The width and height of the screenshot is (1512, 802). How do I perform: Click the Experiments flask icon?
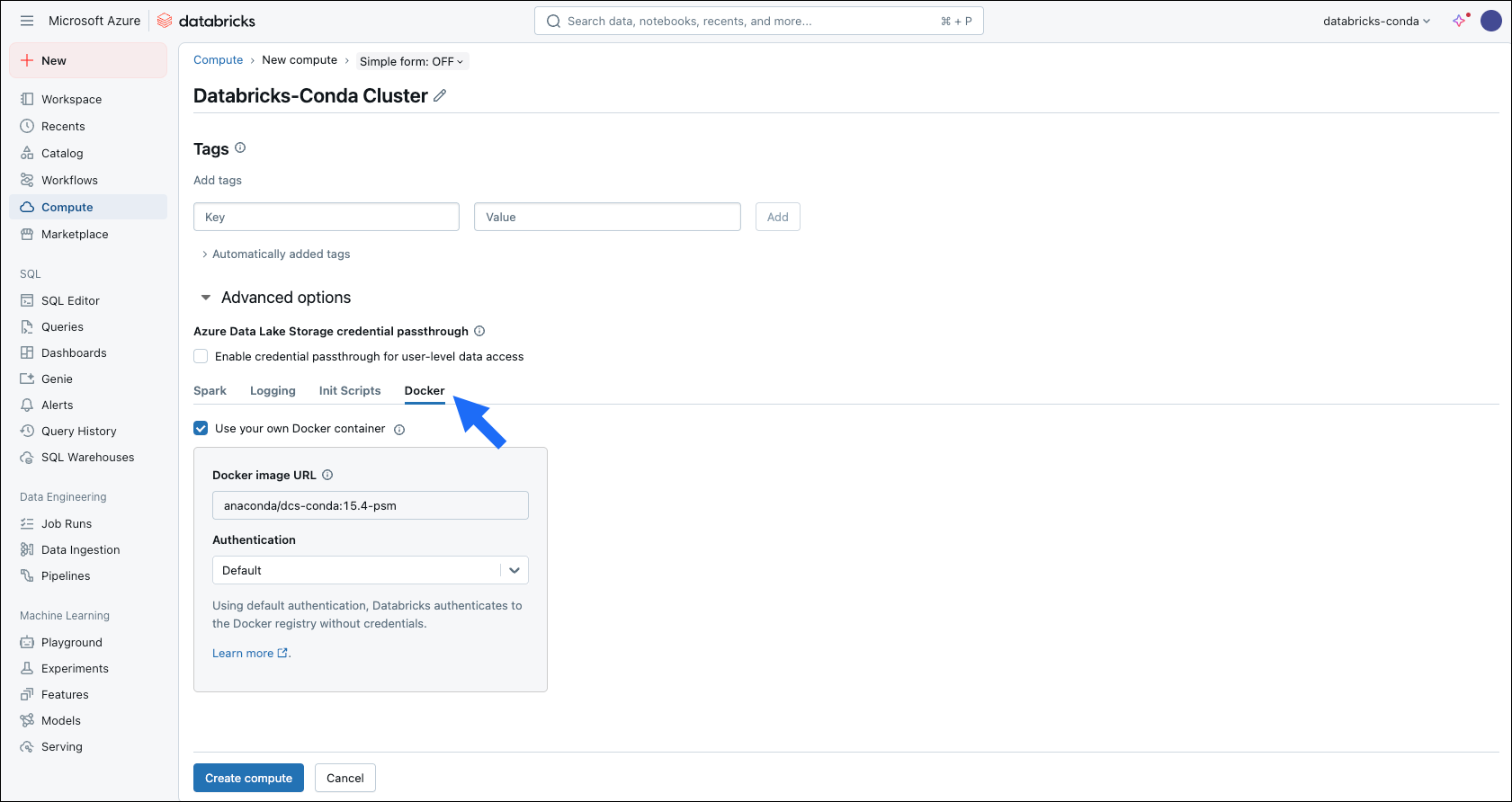(27, 668)
